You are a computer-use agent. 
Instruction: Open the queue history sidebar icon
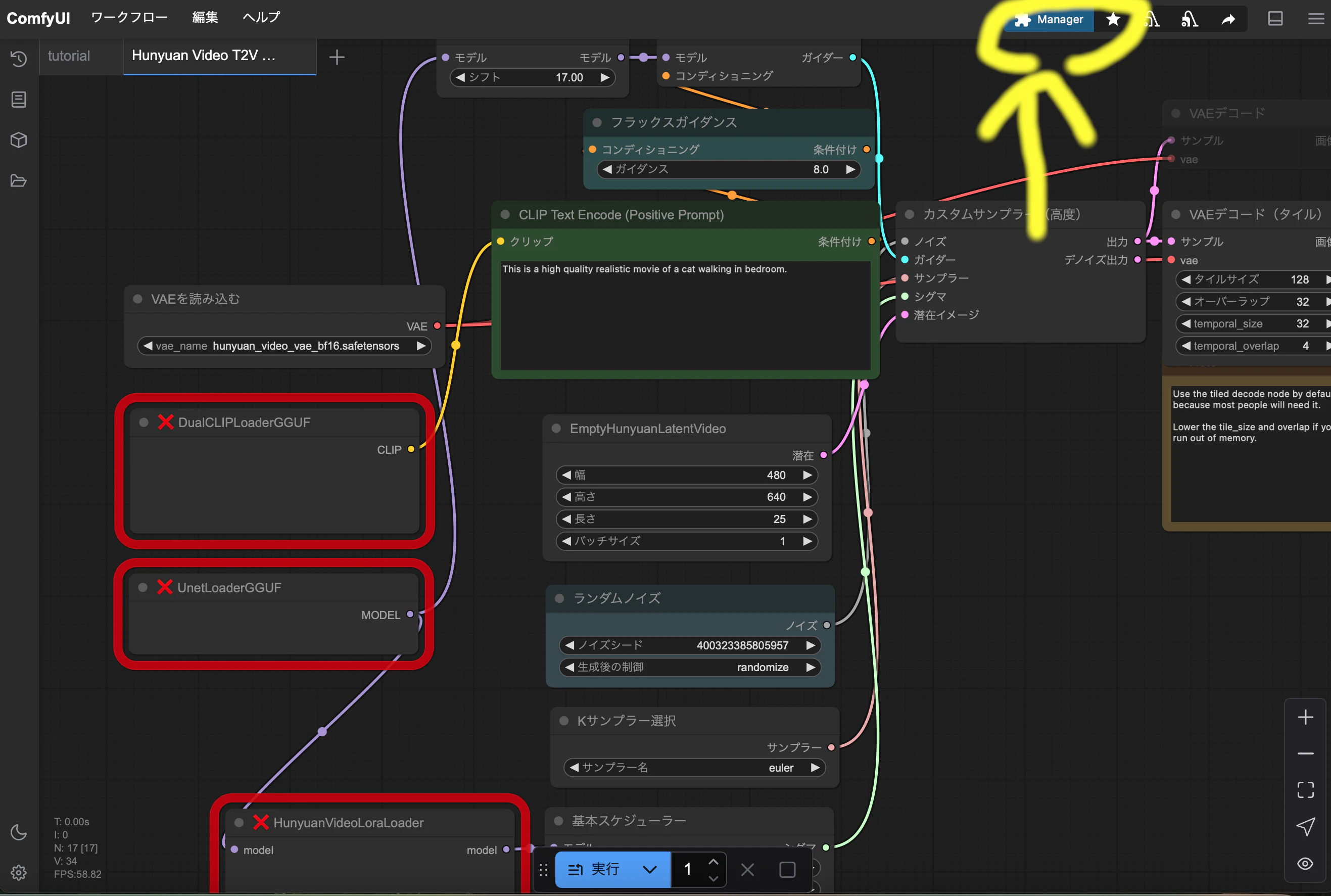coord(18,58)
